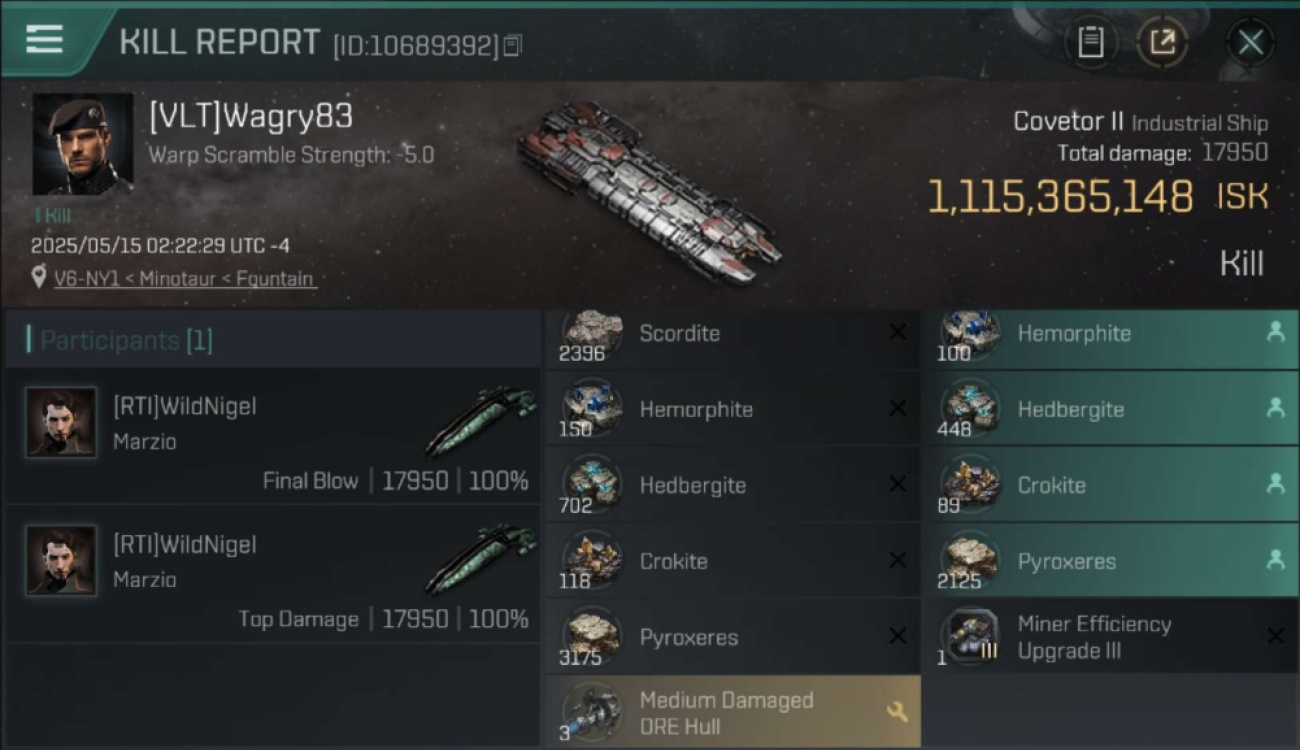Click the destroyed marker beside Crokite 118
1300x750 pixels.
[898, 560]
